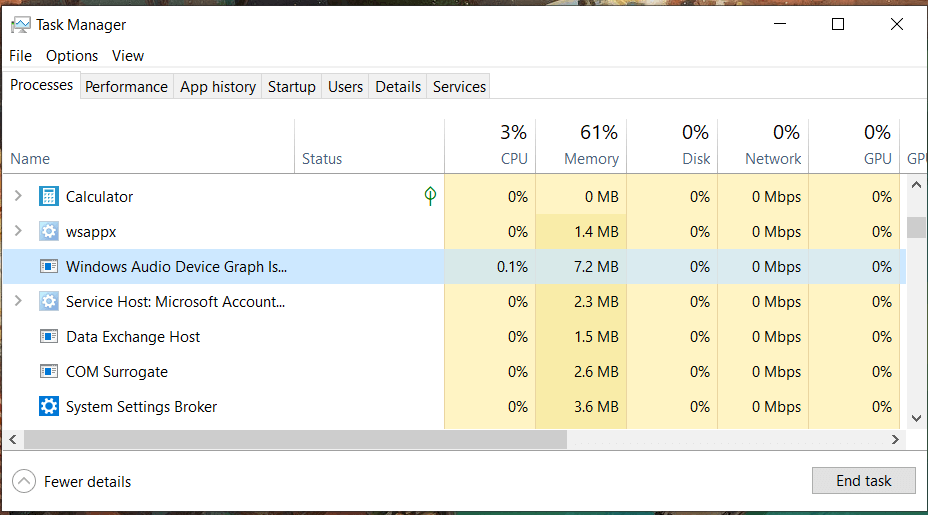The width and height of the screenshot is (928, 515).
Task: Click the 1.5 MB memory value
Action: point(596,337)
